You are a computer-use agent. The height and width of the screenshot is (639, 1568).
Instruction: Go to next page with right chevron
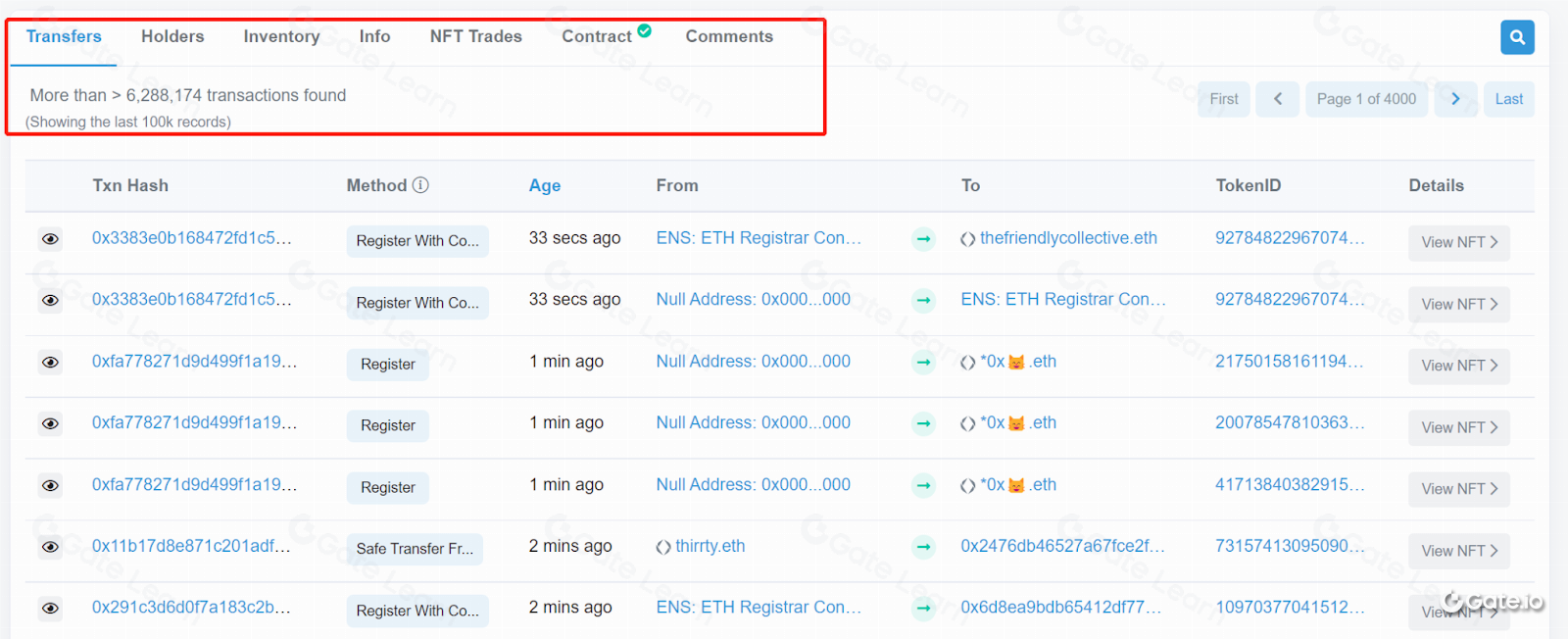click(1455, 99)
